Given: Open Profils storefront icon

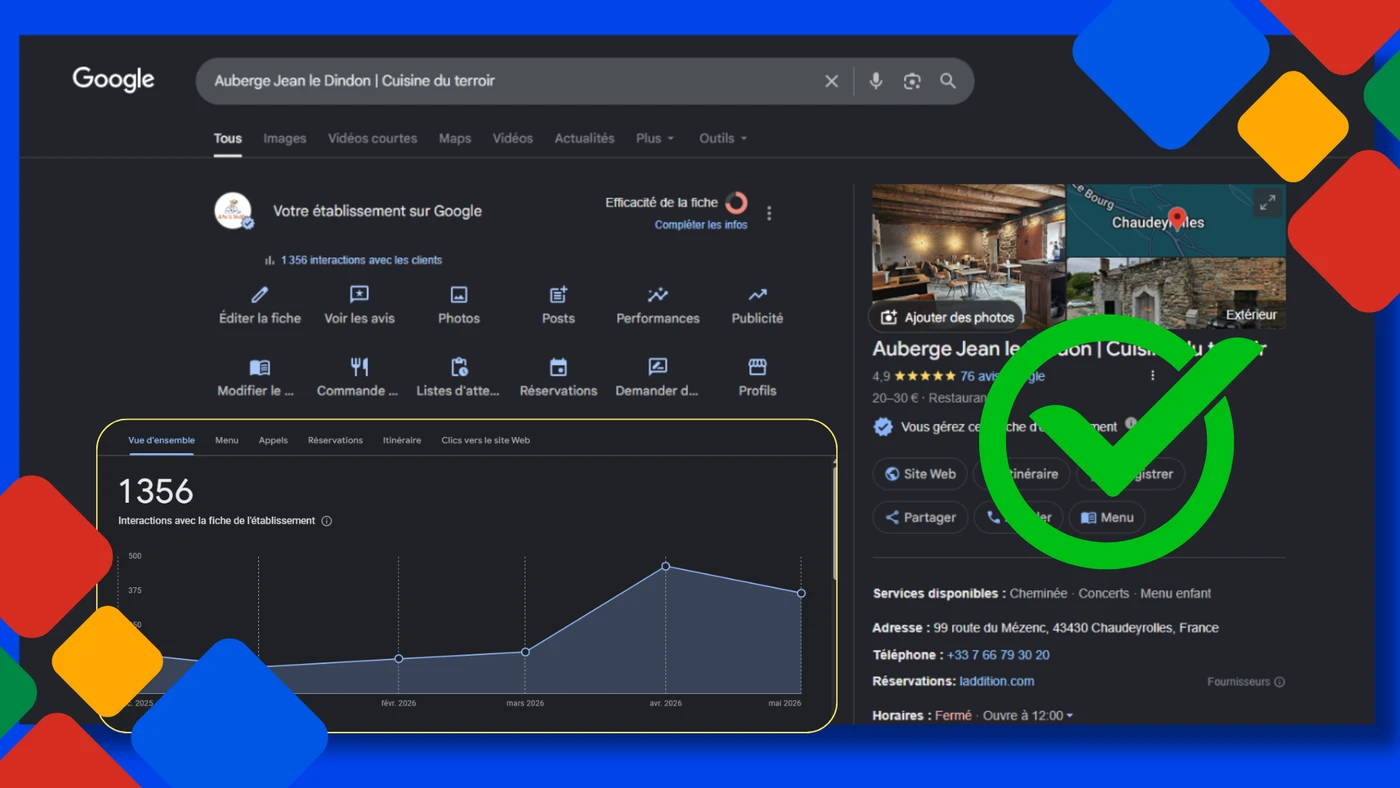Looking at the screenshot, I should point(757,367).
